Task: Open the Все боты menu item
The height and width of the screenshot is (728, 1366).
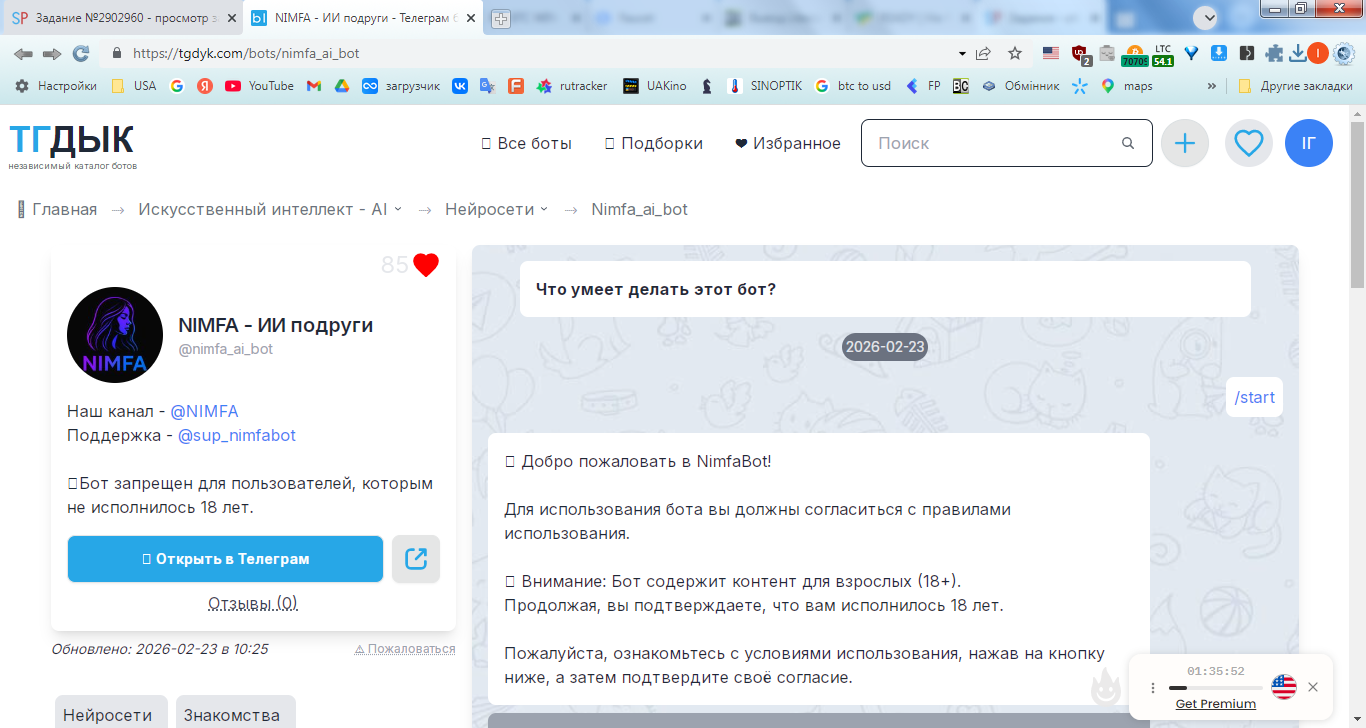Action: click(526, 143)
